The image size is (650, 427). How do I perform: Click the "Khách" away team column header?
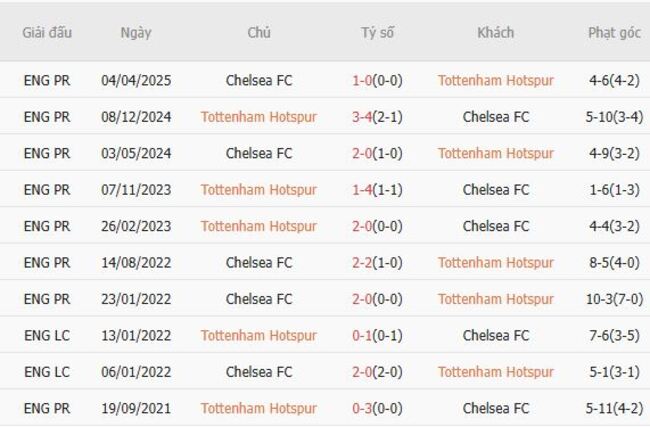(x=495, y=32)
